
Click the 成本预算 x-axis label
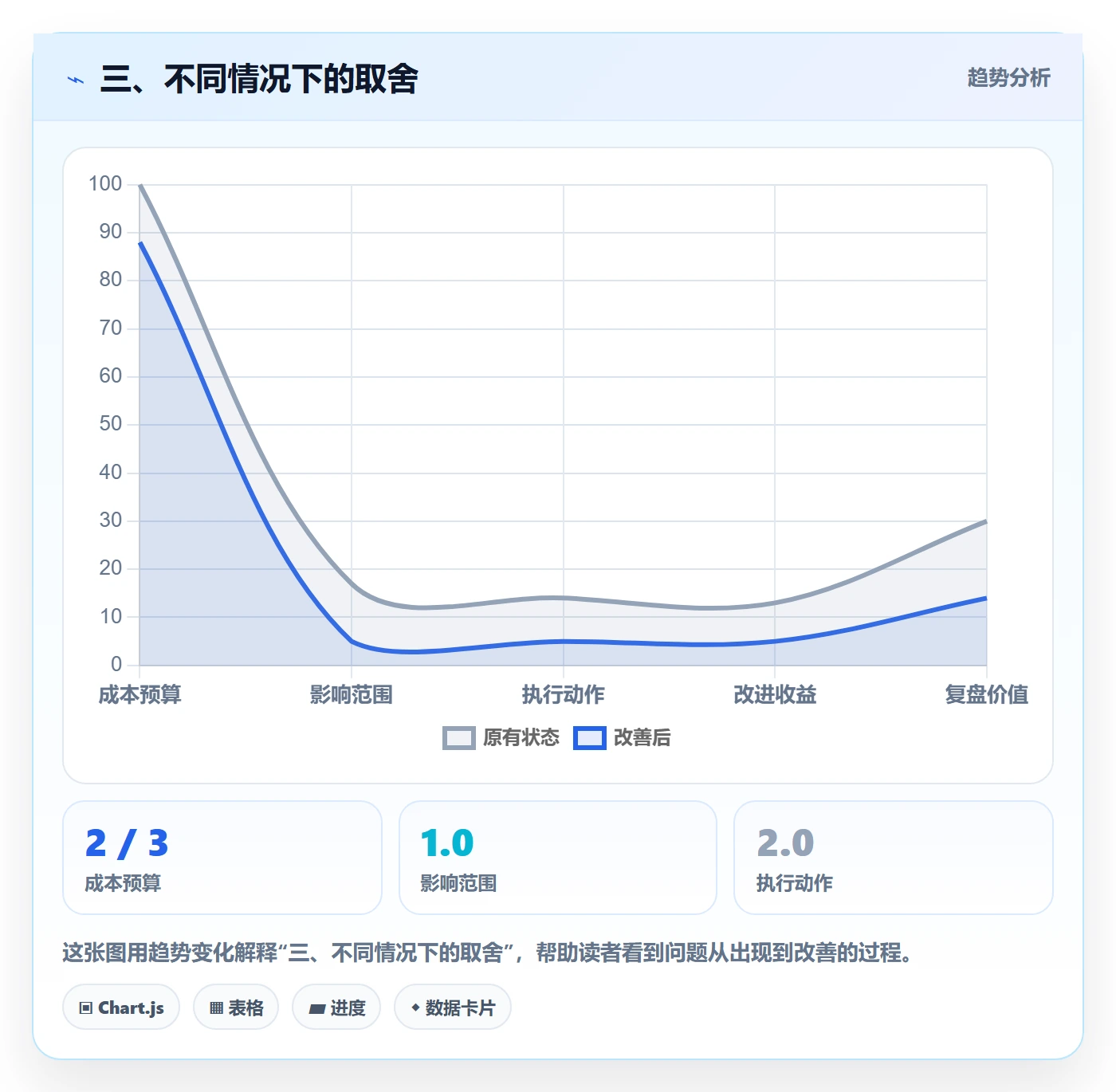coord(140,695)
